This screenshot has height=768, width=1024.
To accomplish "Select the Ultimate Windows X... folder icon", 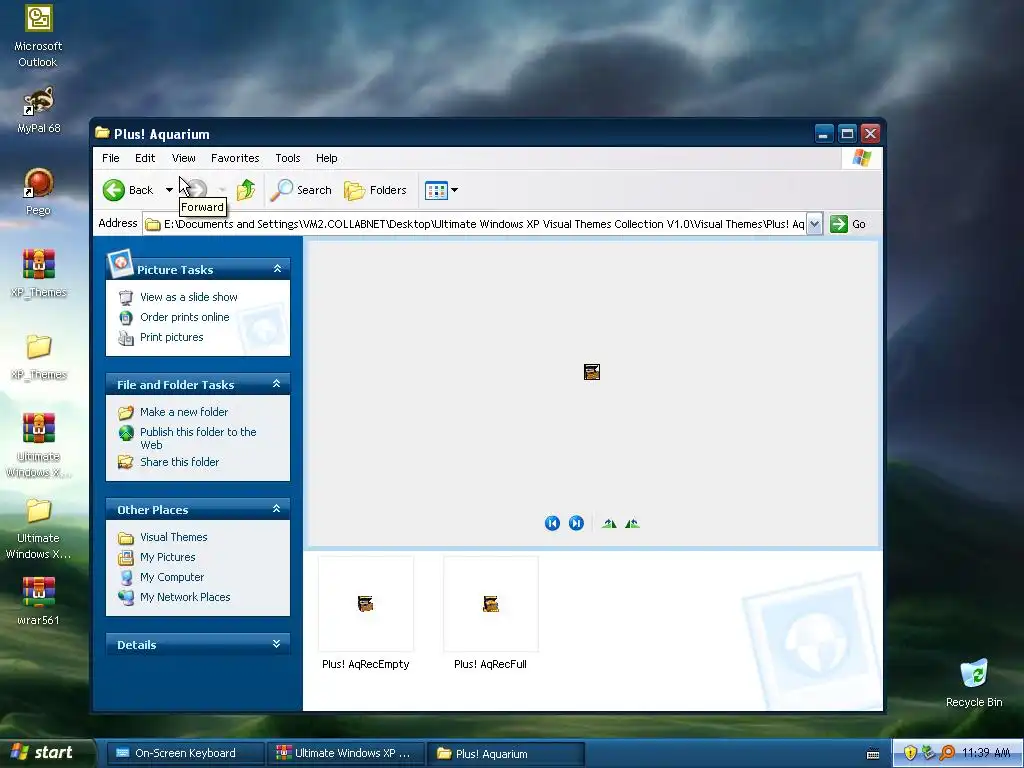I will click(x=39, y=528).
